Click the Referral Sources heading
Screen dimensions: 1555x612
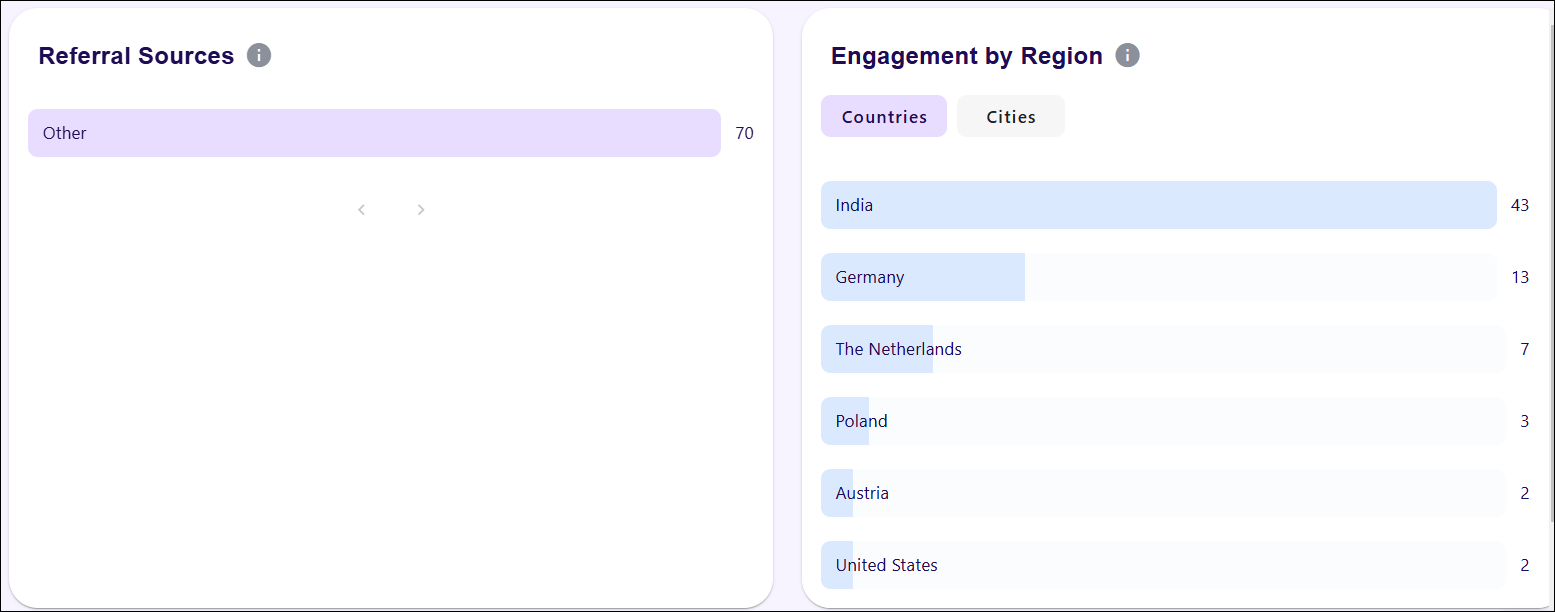(136, 56)
